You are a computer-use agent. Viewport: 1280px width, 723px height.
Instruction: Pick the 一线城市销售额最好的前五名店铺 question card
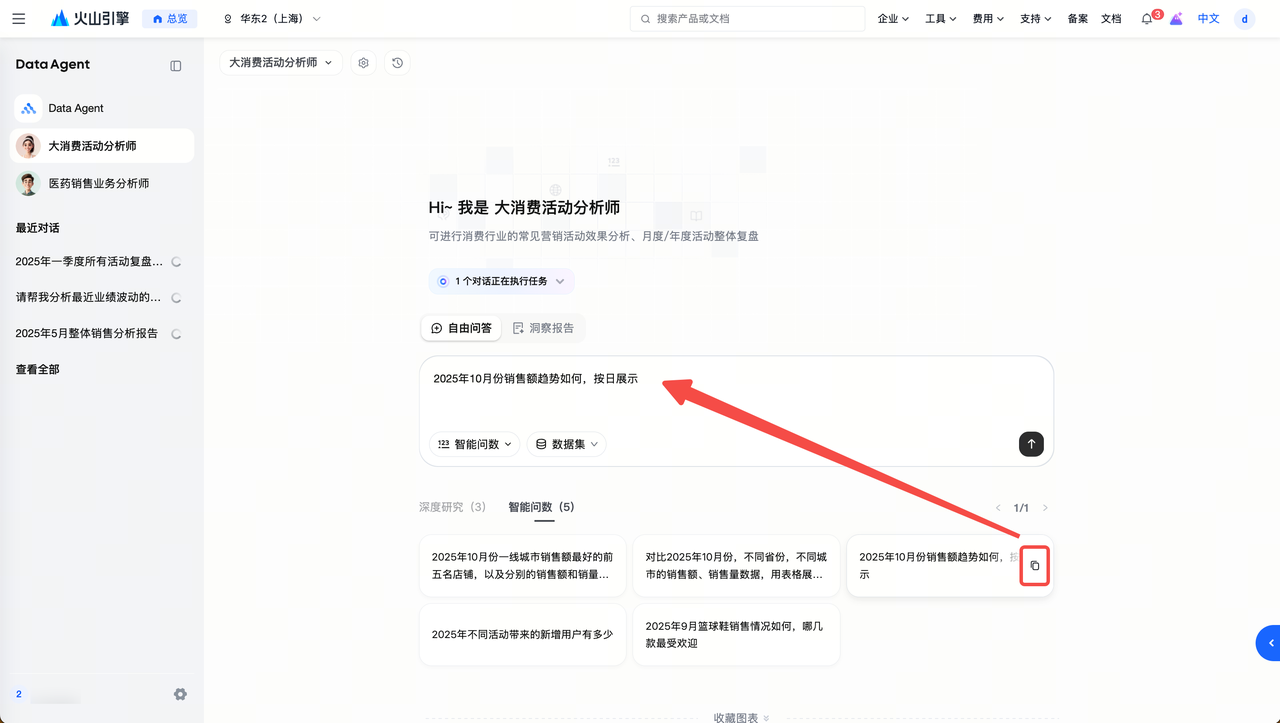pos(523,566)
